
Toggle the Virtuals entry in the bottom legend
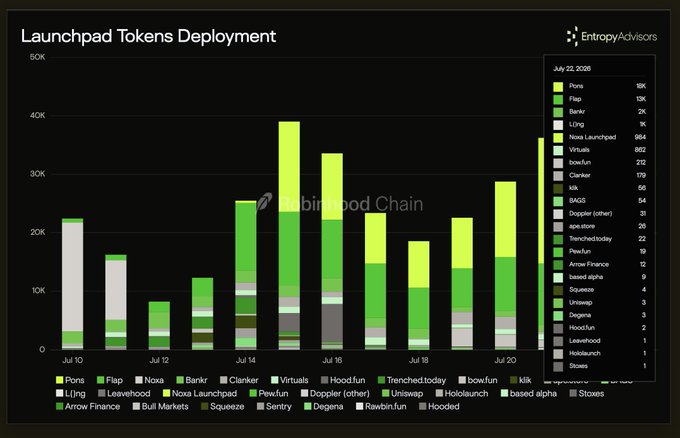click(290, 380)
